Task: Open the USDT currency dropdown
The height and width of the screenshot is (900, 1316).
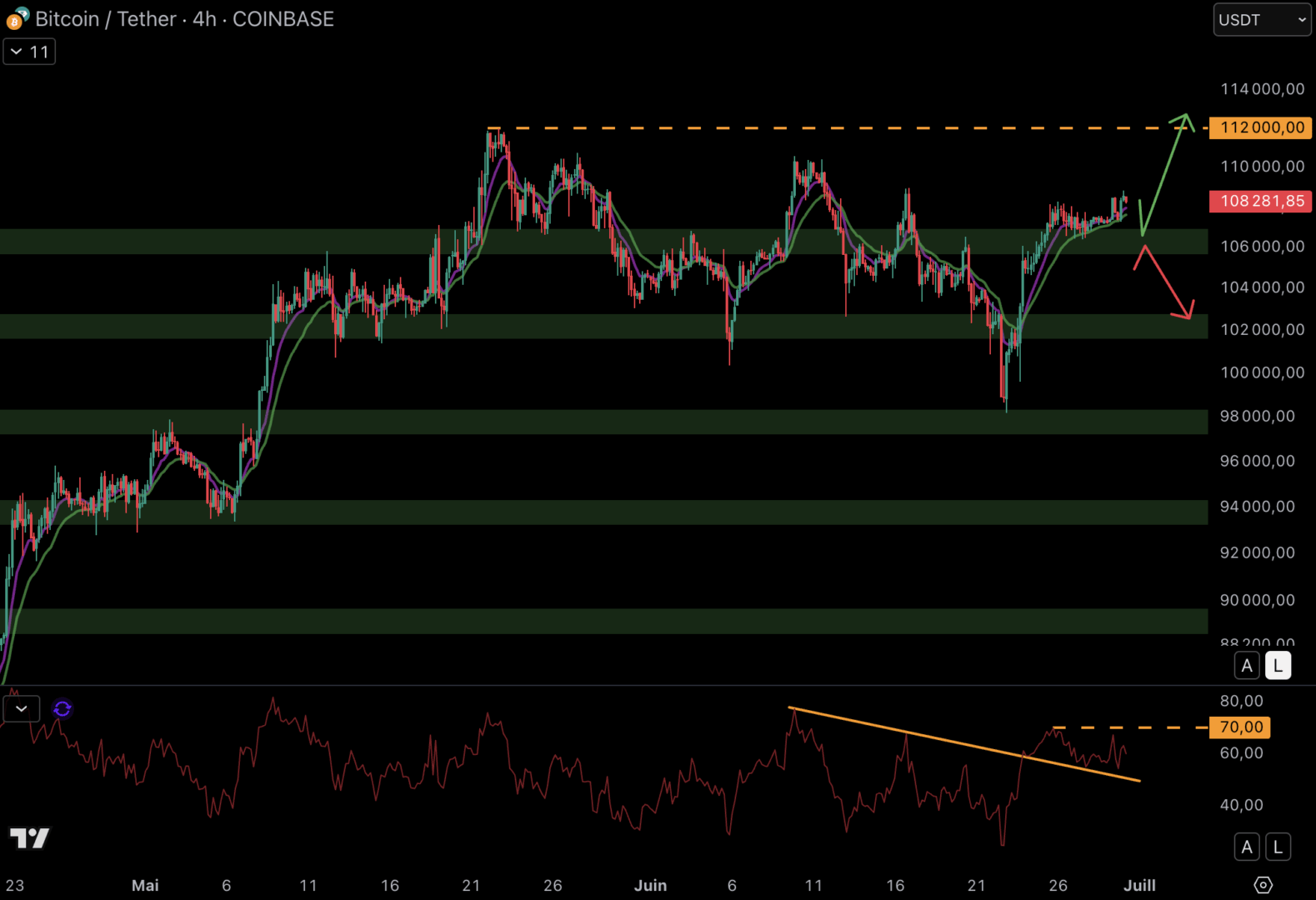Action: (1262, 20)
